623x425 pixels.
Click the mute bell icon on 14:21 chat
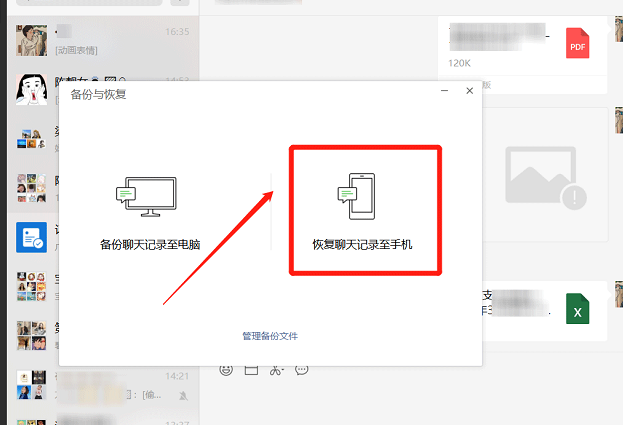[x=183, y=395]
